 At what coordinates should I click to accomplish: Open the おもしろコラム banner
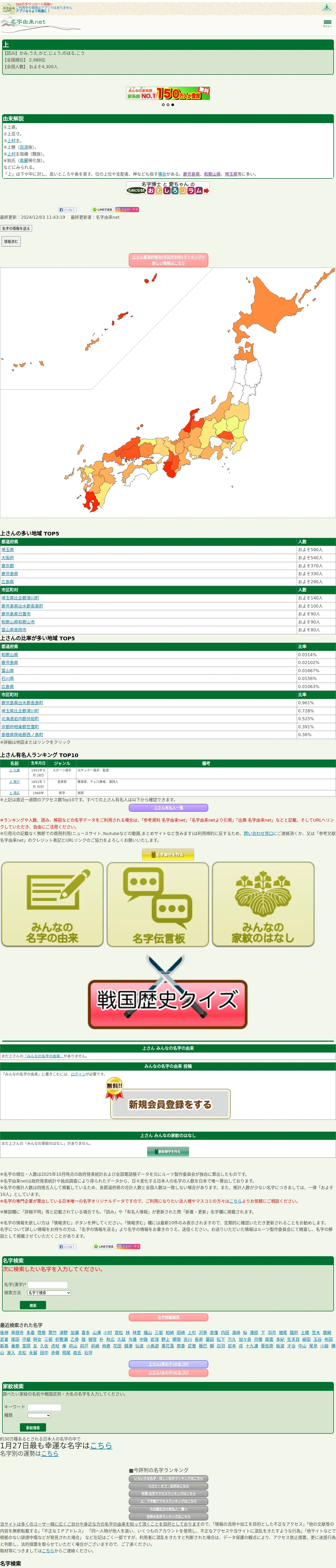pos(168,188)
